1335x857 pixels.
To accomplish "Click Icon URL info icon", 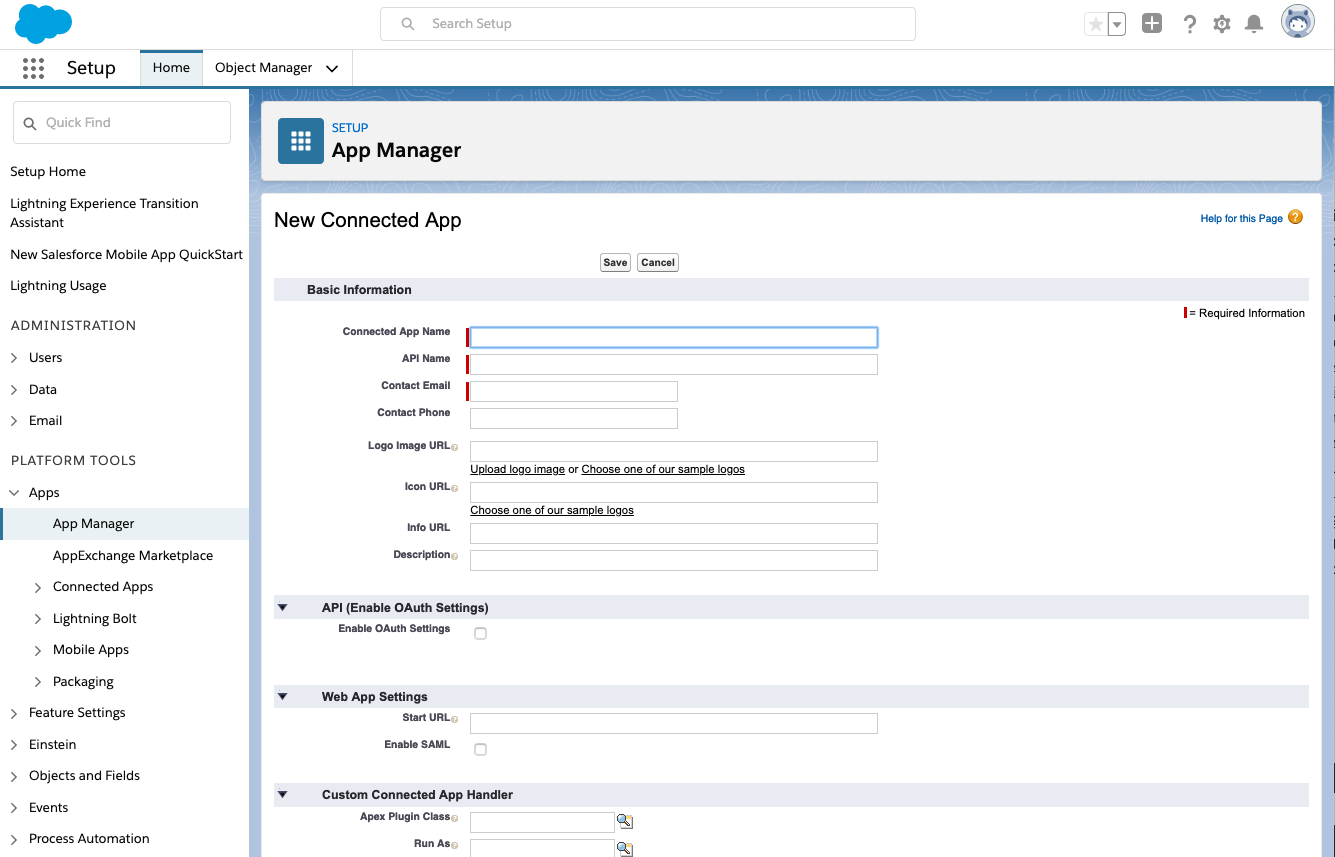I will click(x=455, y=488).
